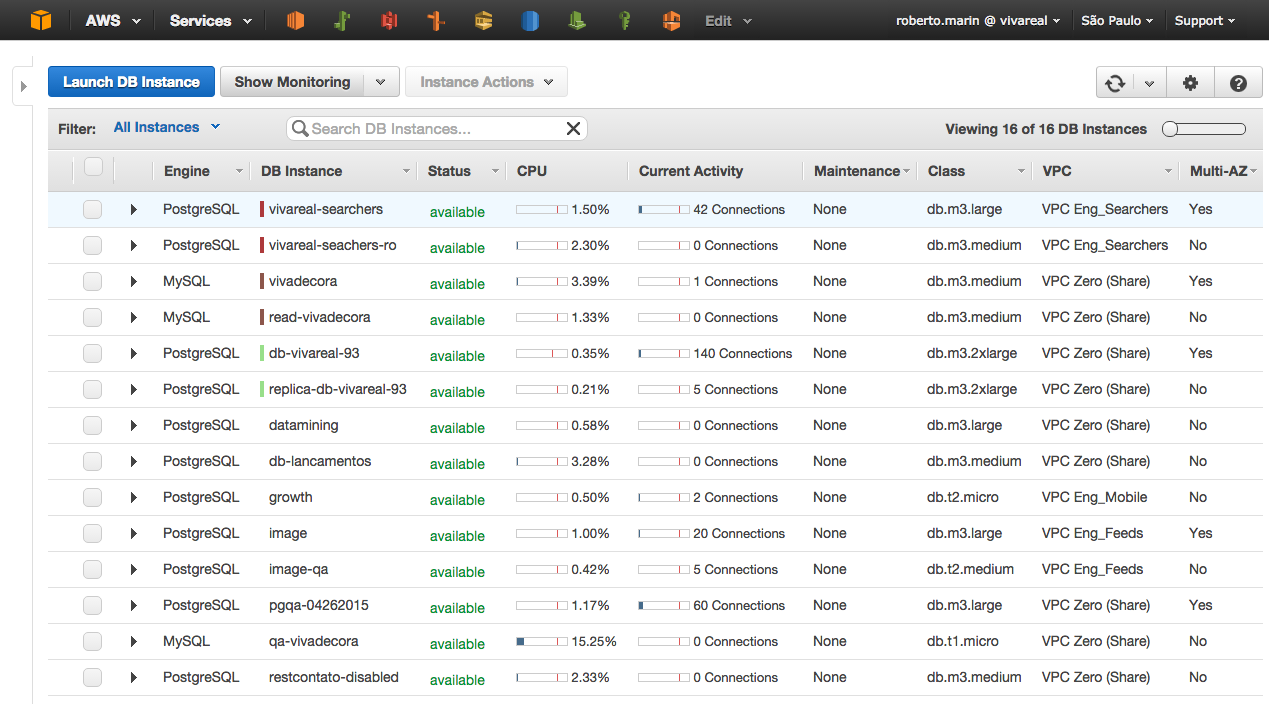Check the datamining row checkbox

click(93, 425)
